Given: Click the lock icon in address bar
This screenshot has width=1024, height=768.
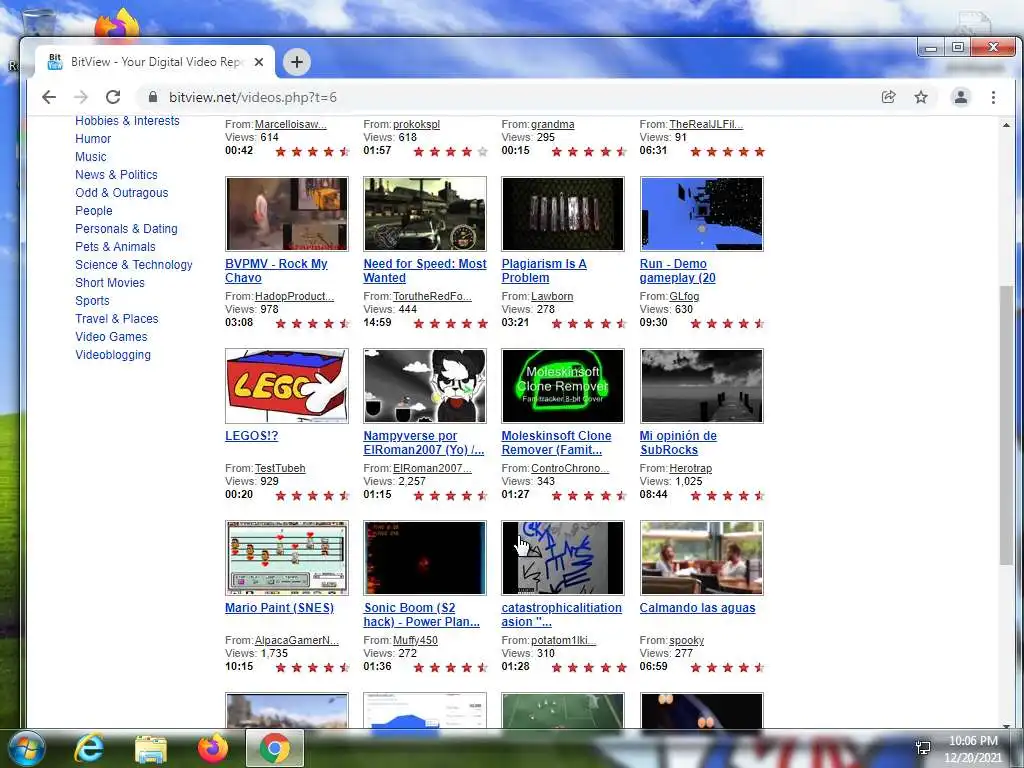Looking at the screenshot, I should [x=153, y=97].
